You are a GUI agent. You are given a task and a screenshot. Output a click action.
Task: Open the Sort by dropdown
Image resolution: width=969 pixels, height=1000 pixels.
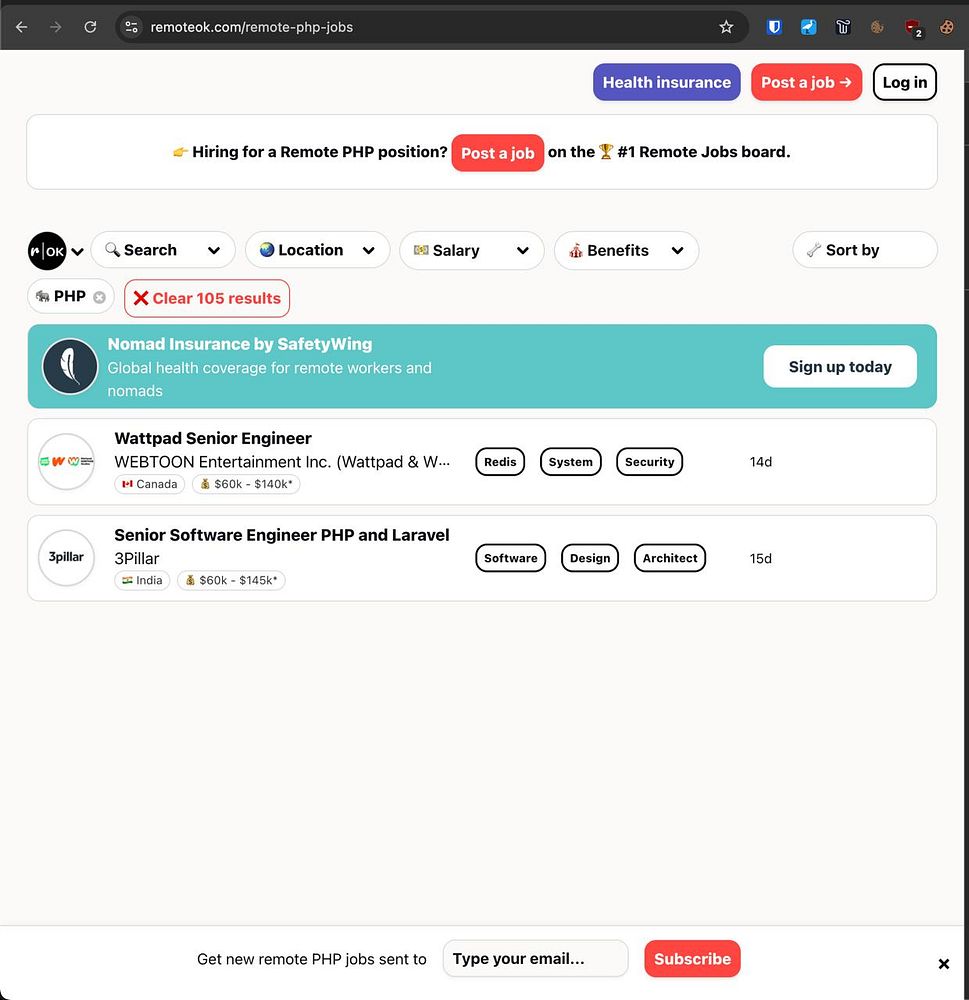pyautogui.click(x=864, y=249)
